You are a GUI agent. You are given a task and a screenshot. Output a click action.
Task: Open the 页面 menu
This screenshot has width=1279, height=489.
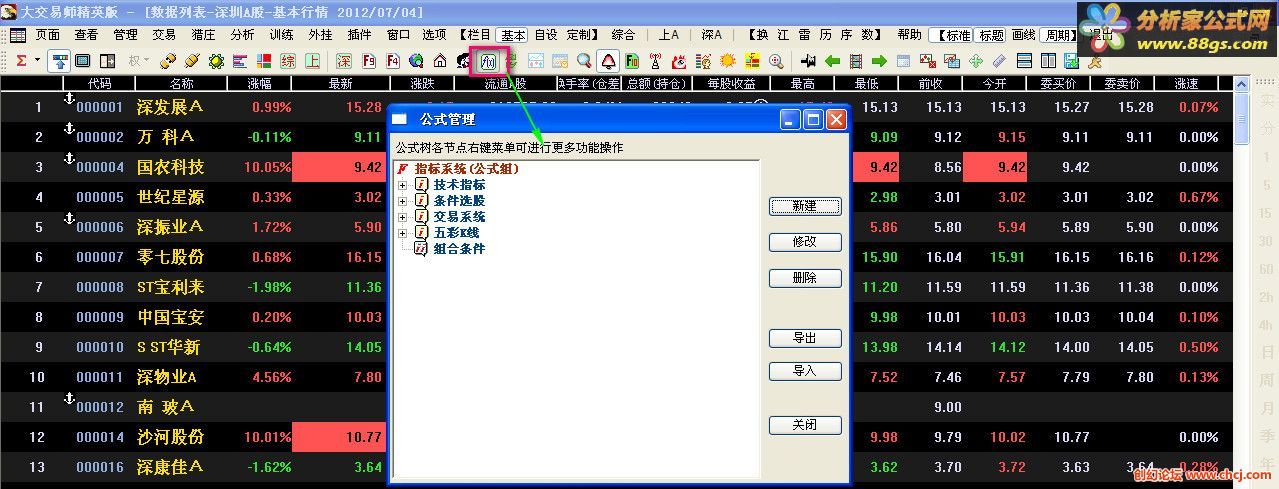point(47,35)
